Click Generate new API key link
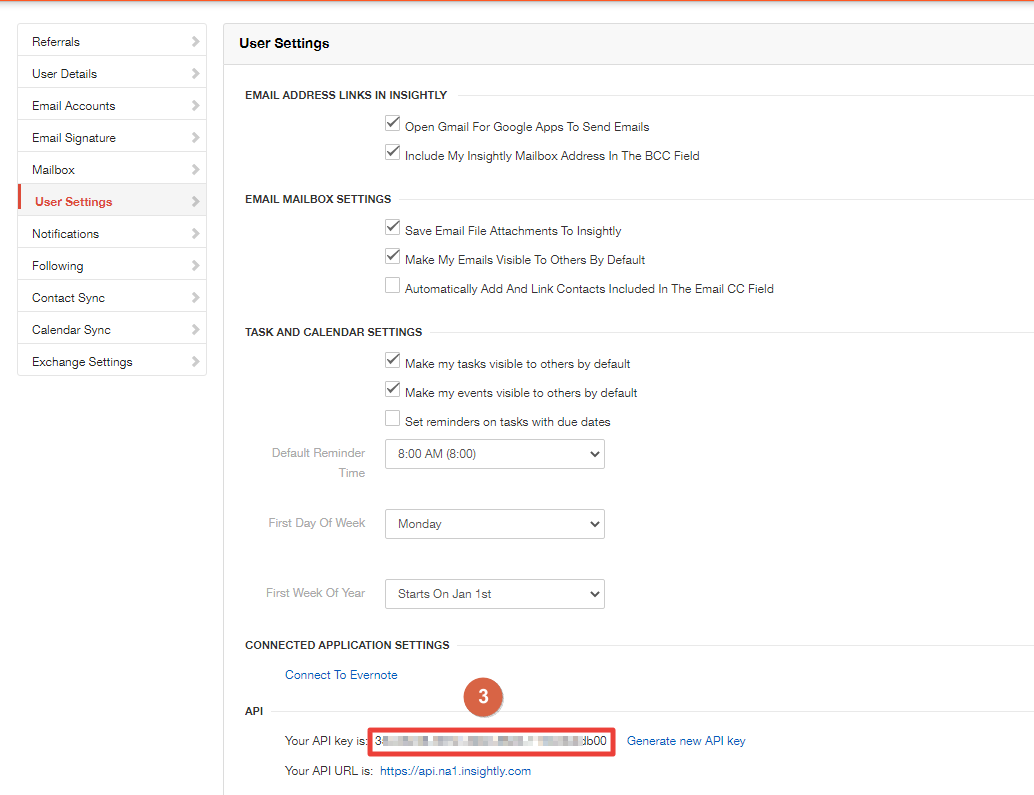This screenshot has height=795, width=1034. (686, 741)
